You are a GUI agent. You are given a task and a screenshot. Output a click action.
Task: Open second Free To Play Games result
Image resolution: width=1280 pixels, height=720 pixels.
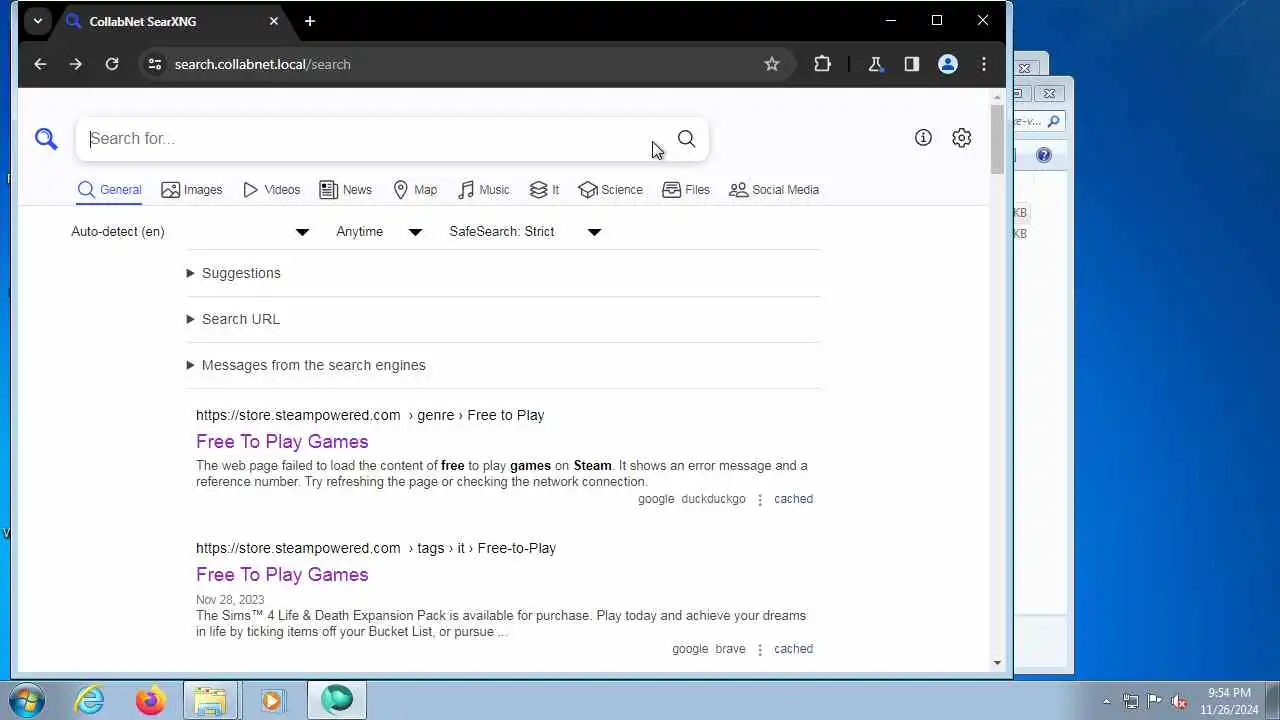[x=282, y=574]
